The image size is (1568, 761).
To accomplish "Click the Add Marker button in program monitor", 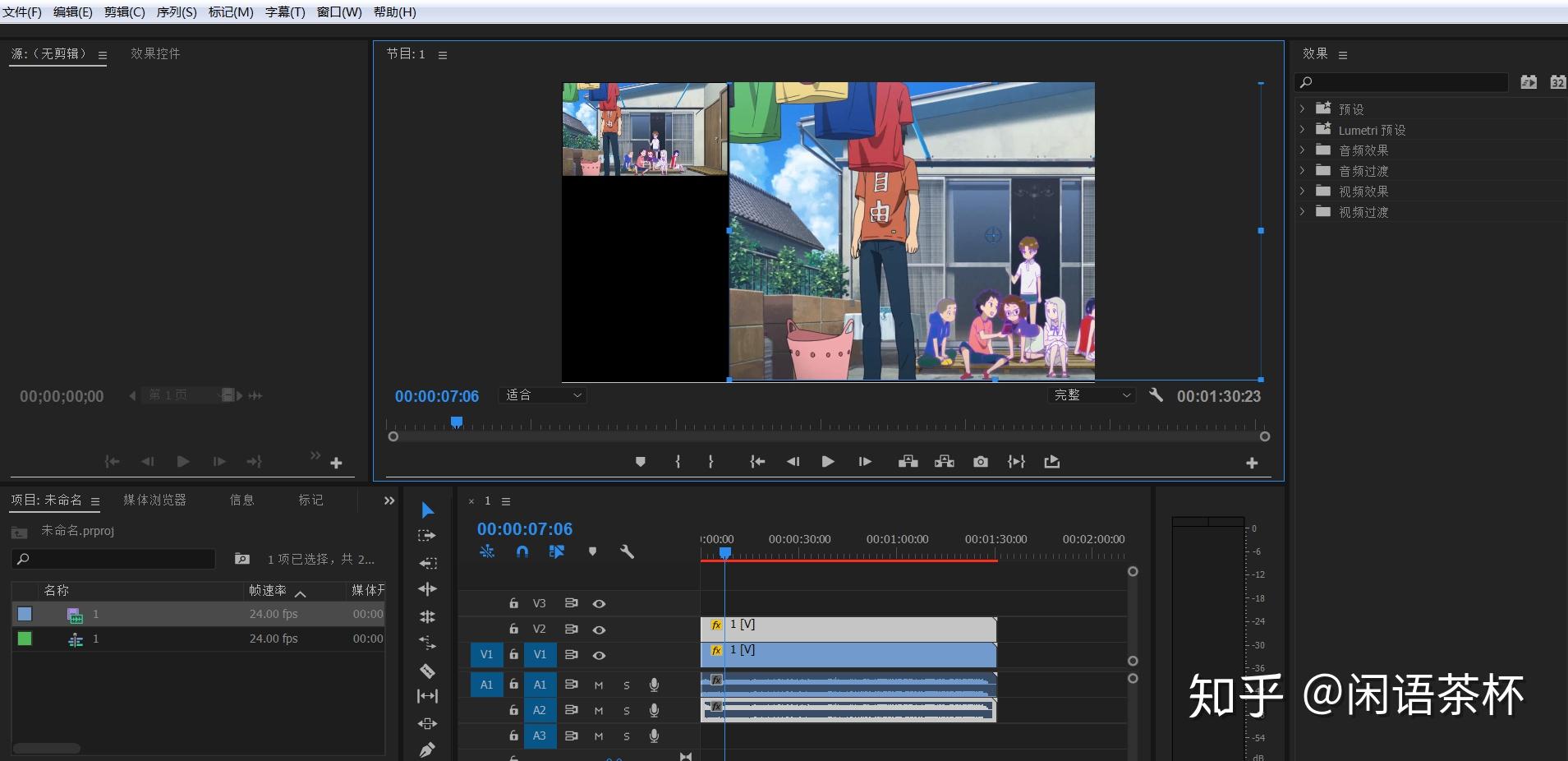I will coord(641,462).
